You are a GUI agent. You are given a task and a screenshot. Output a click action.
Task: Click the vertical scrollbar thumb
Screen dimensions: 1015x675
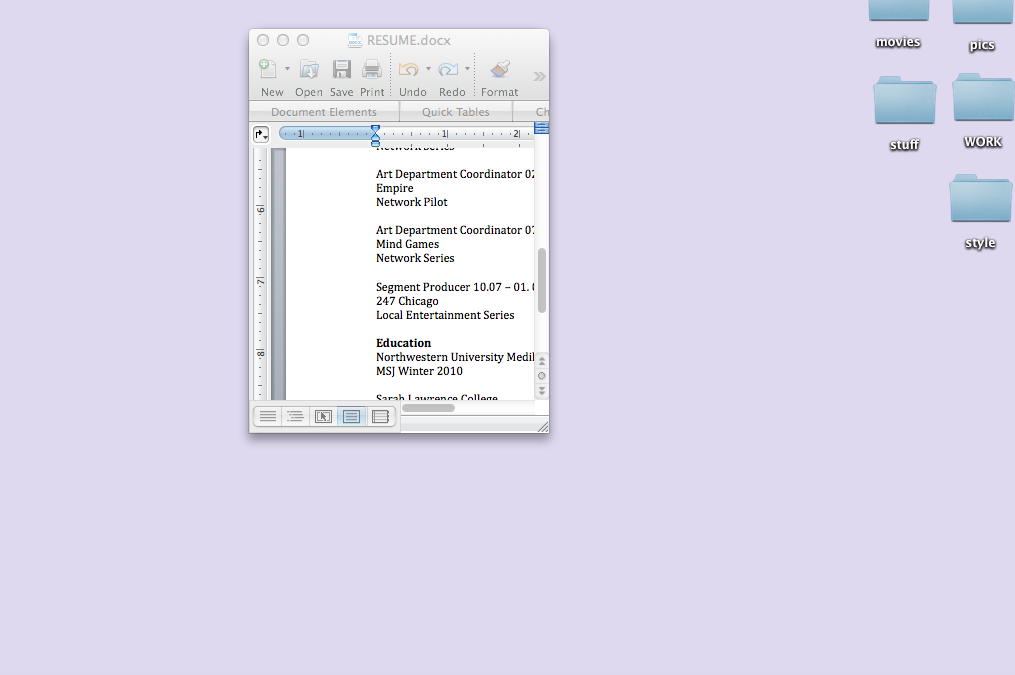pos(542,280)
